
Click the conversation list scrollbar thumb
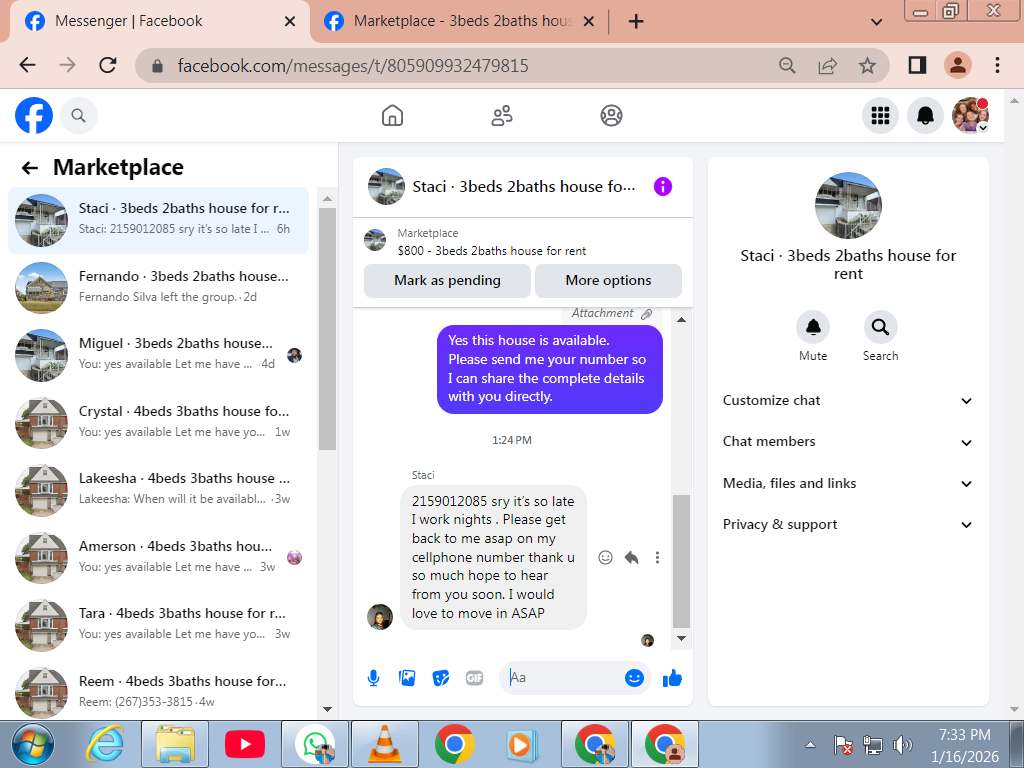coord(327,329)
